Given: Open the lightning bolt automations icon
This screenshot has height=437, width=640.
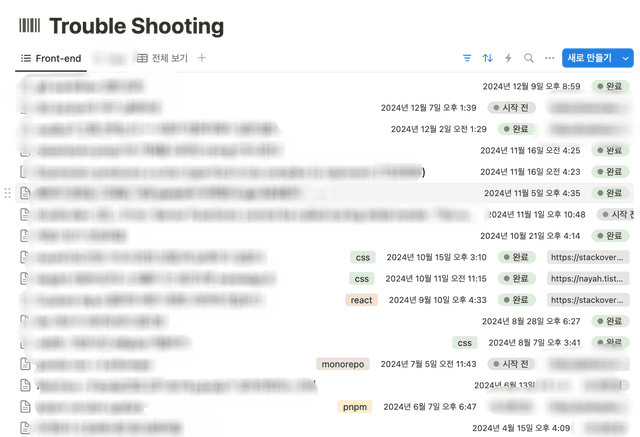Looking at the screenshot, I should tap(508, 59).
